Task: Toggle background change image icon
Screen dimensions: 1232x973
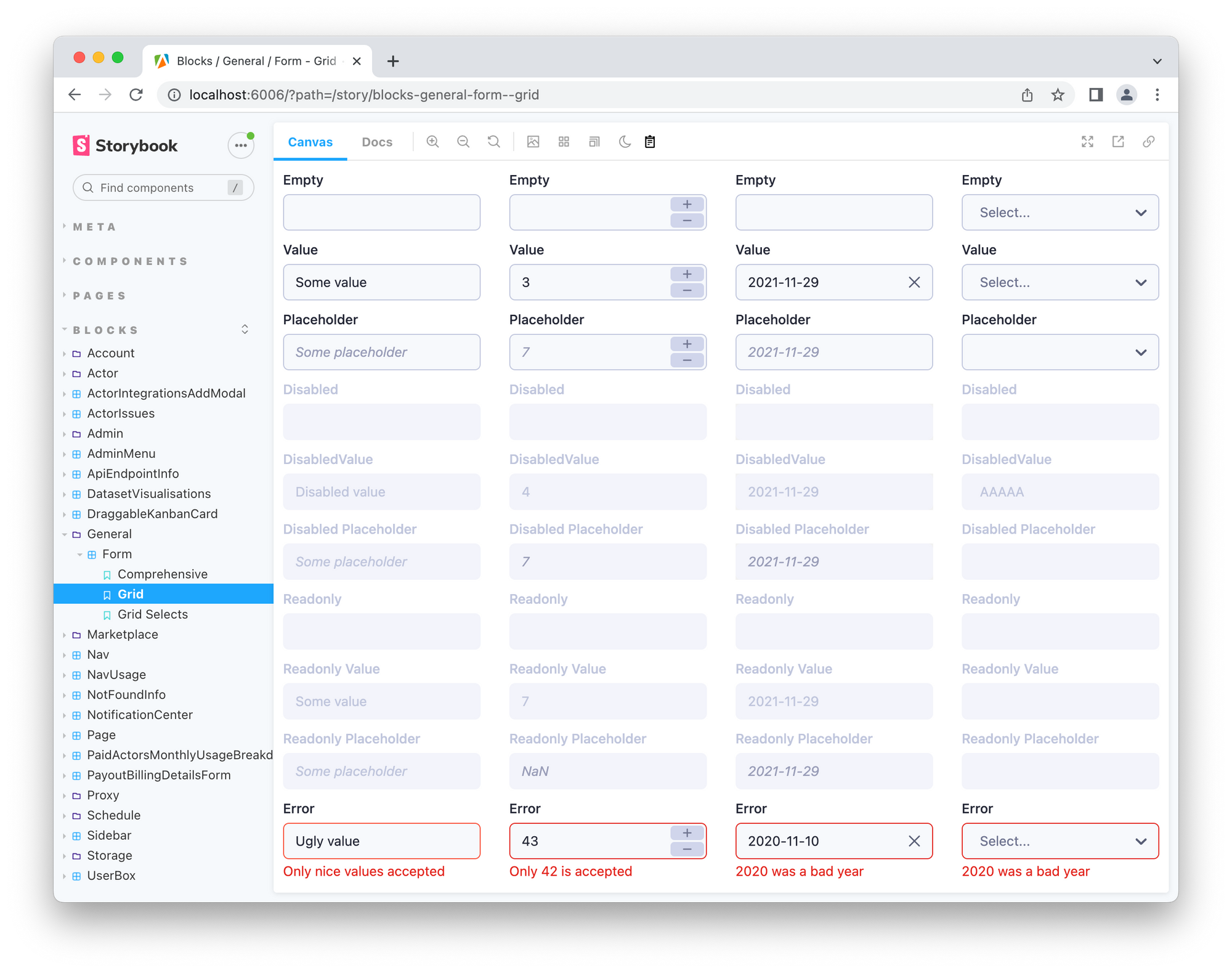Action: coord(533,142)
